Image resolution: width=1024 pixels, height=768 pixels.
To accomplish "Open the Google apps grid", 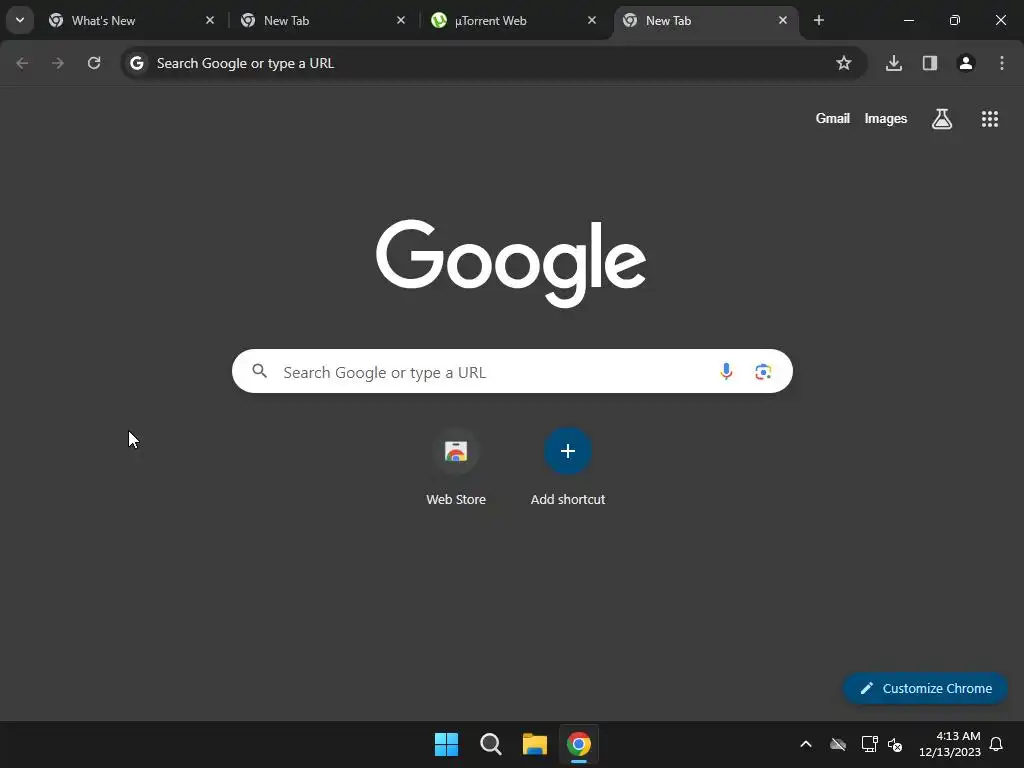I will pyautogui.click(x=990, y=119).
